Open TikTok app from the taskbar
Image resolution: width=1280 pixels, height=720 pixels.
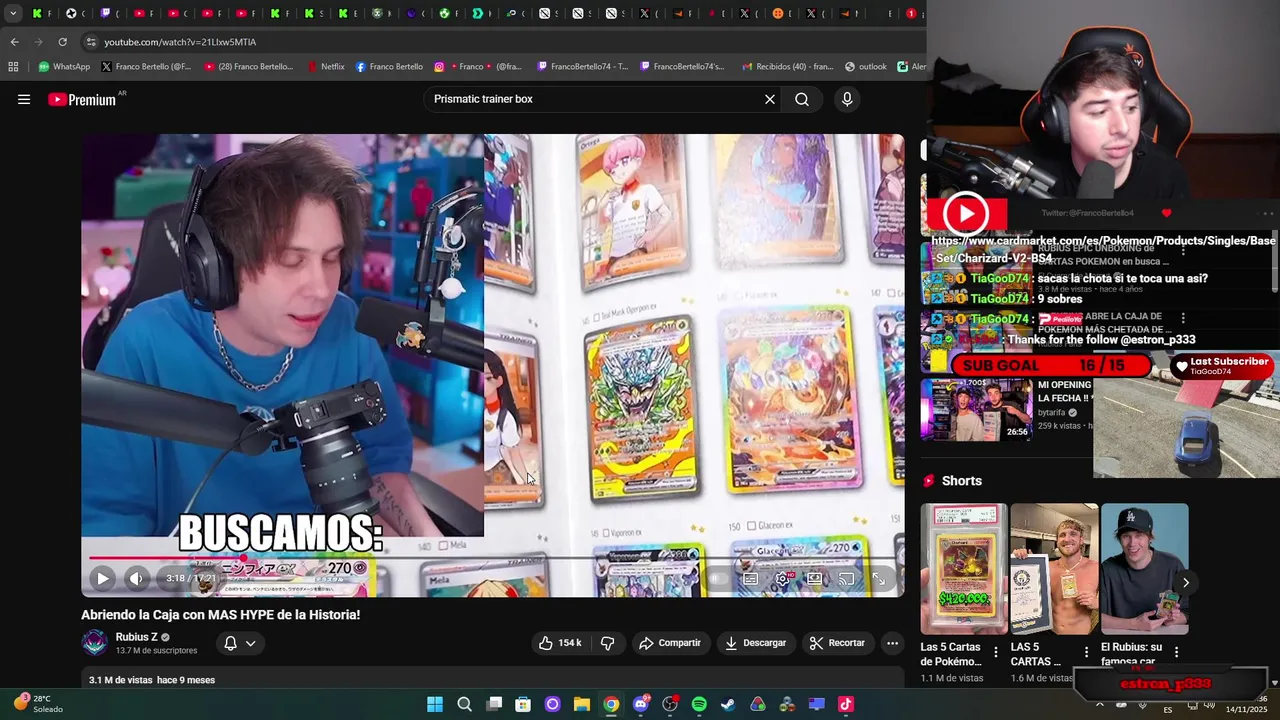pos(846,704)
